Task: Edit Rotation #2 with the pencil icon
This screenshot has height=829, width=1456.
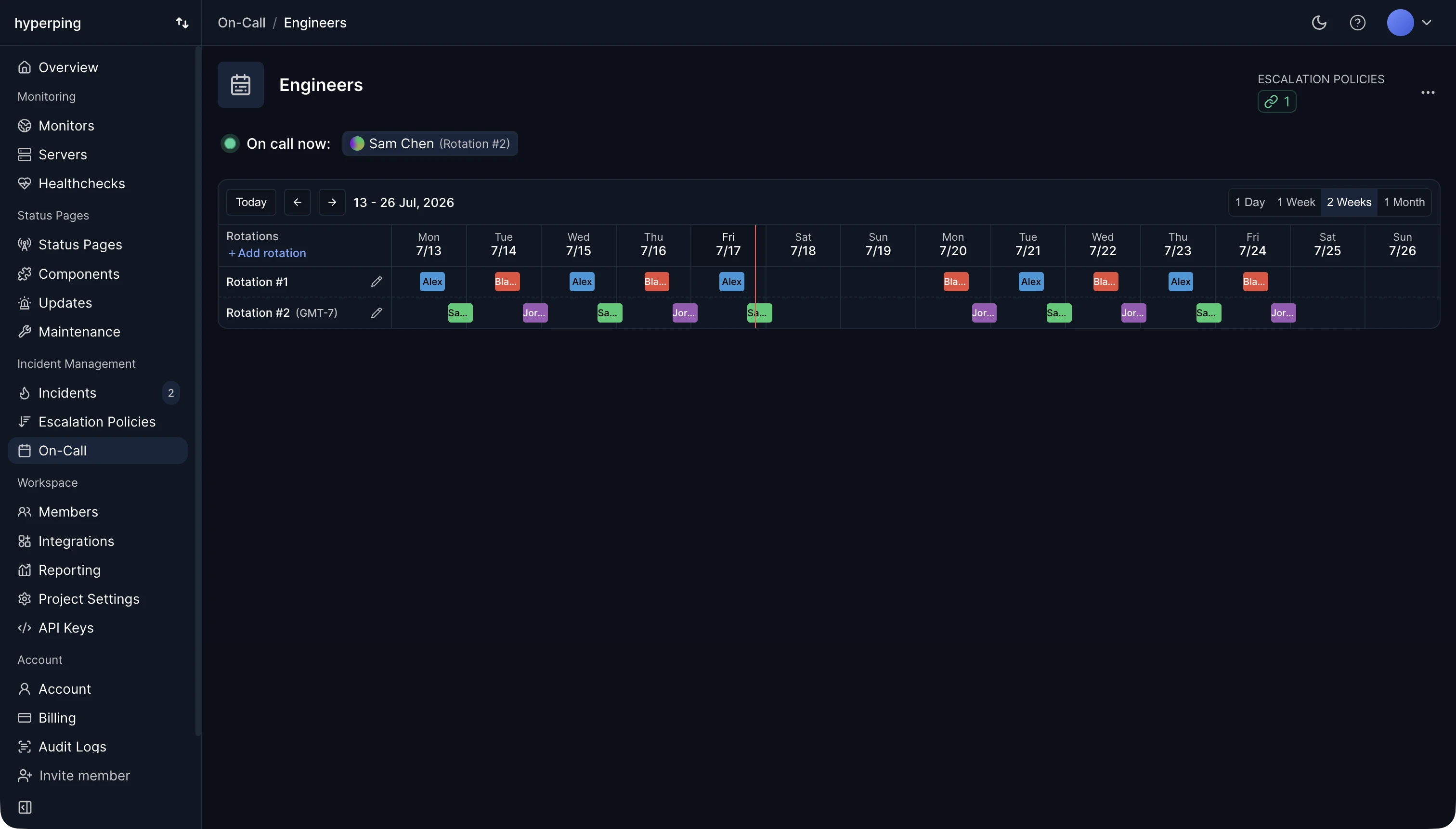Action: click(x=377, y=312)
